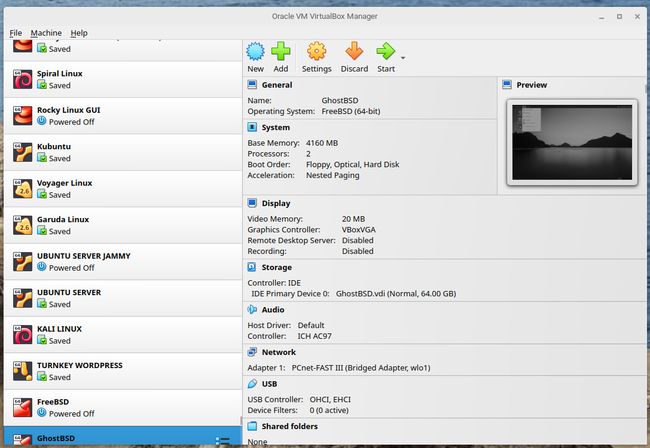Open the File menu
Viewport: 650px width, 448px height.
point(16,33)
